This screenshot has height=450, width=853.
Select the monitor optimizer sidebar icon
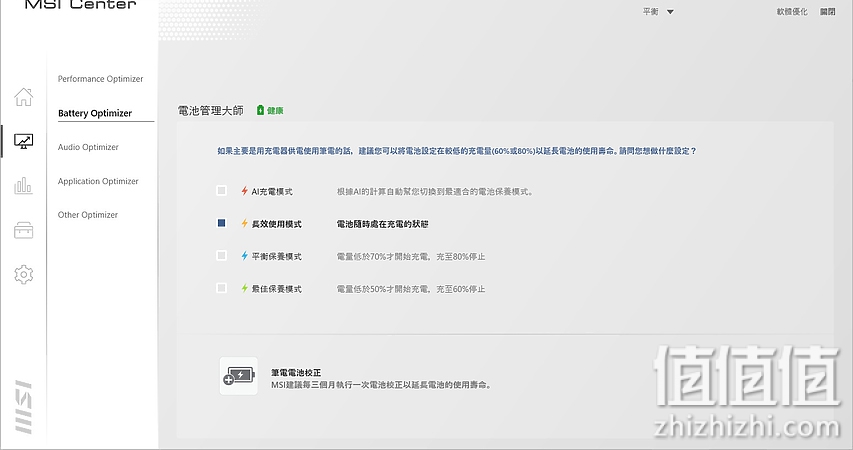pyautogui.click(x=23, y=141)
